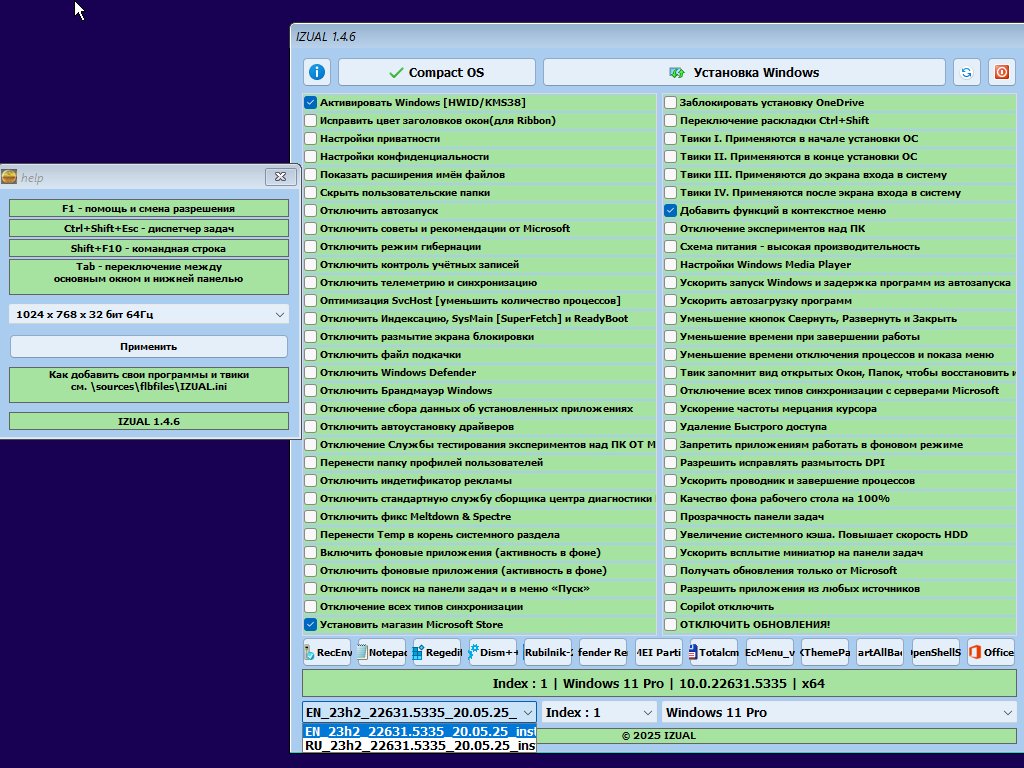Launch Regedit from the tool bar
This screenshot has width=1024, height=768.
(x=438, y=652)
